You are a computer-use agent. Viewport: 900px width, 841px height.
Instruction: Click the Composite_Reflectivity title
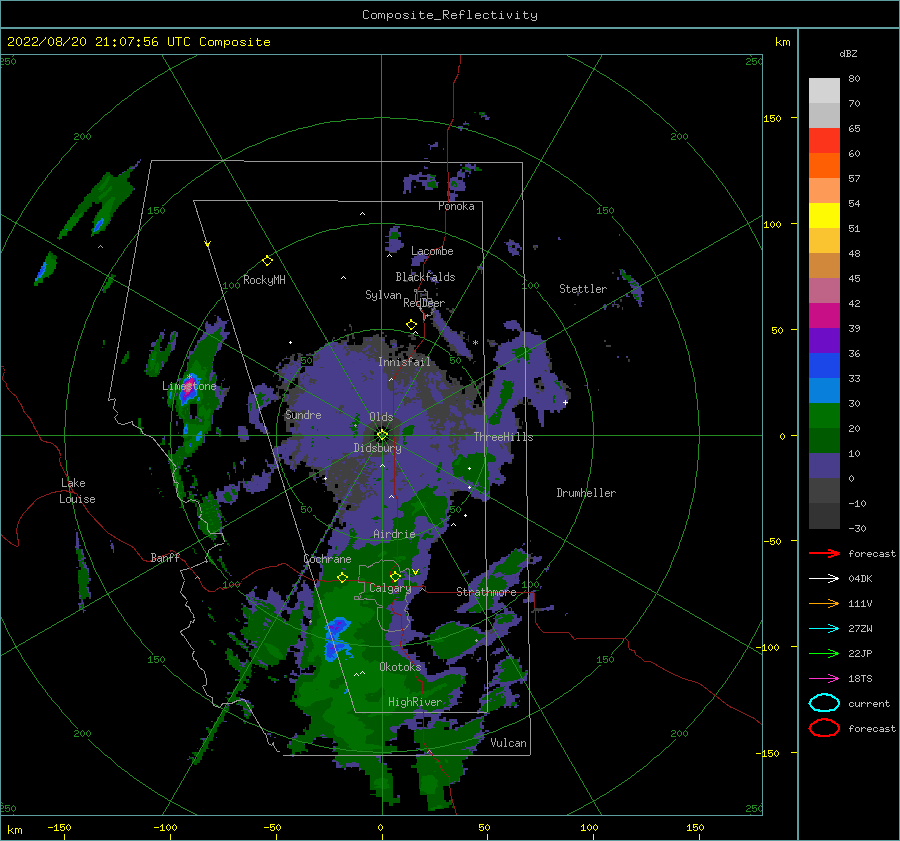pyautogui.click(x=450, y=15)
